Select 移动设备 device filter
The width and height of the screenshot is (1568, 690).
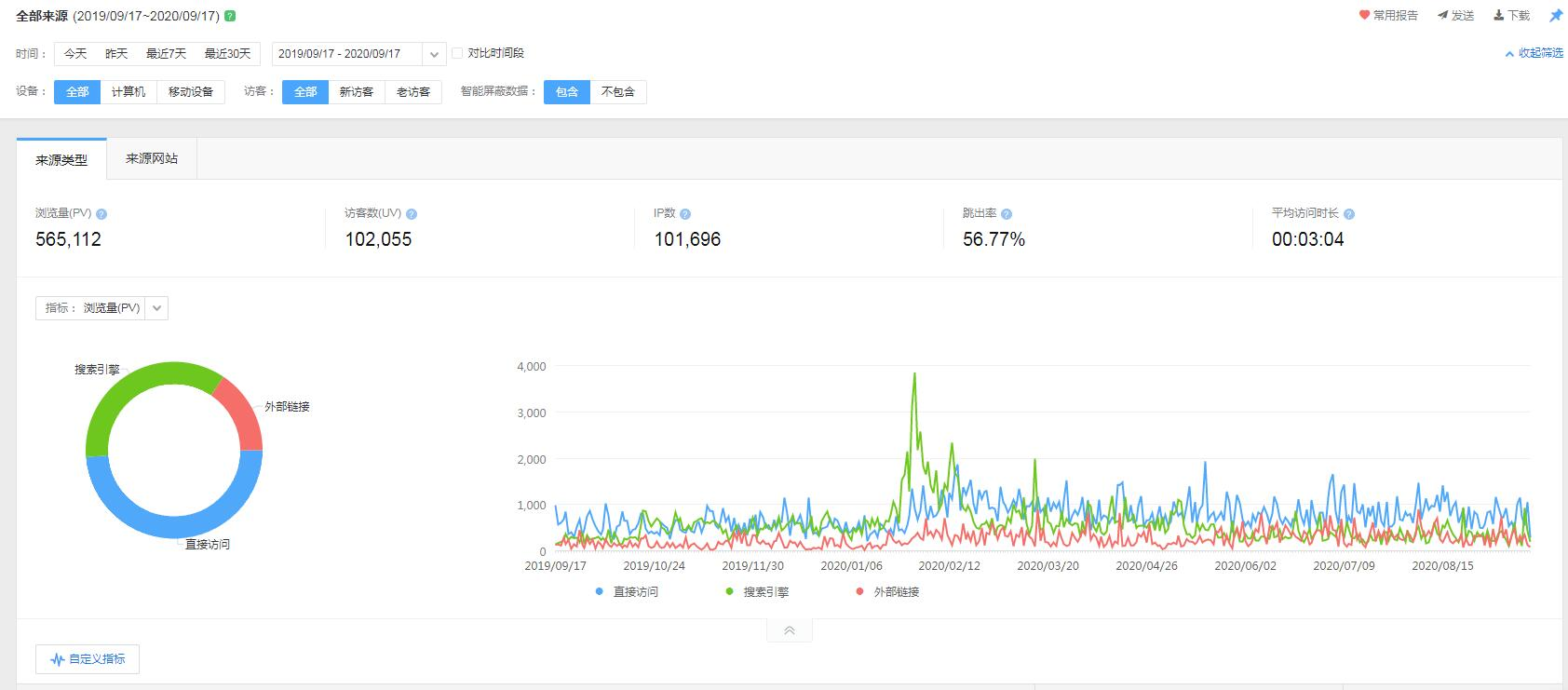(x=191, y=91)
